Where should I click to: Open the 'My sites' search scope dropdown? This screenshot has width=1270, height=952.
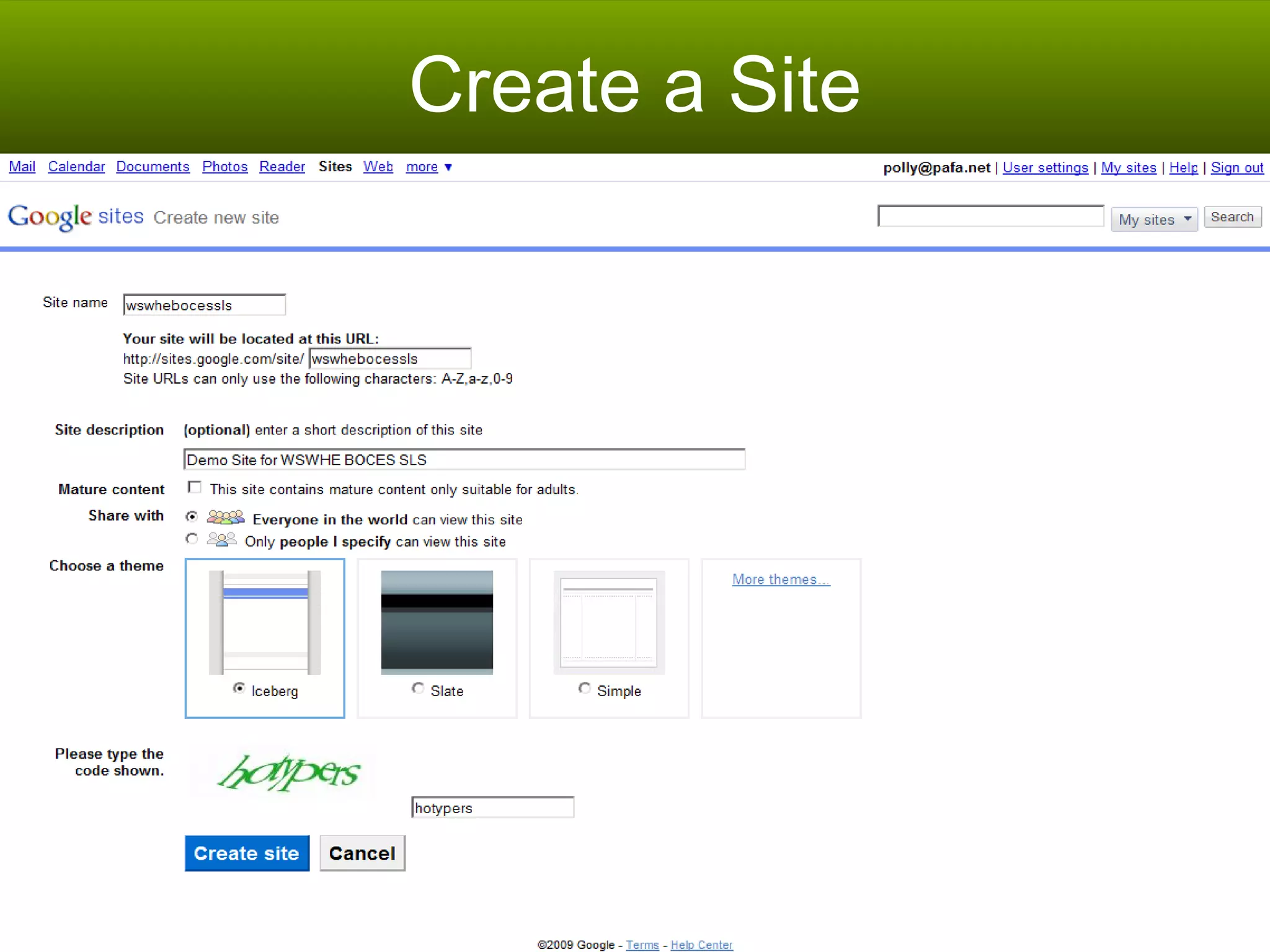coord(1154,219)
